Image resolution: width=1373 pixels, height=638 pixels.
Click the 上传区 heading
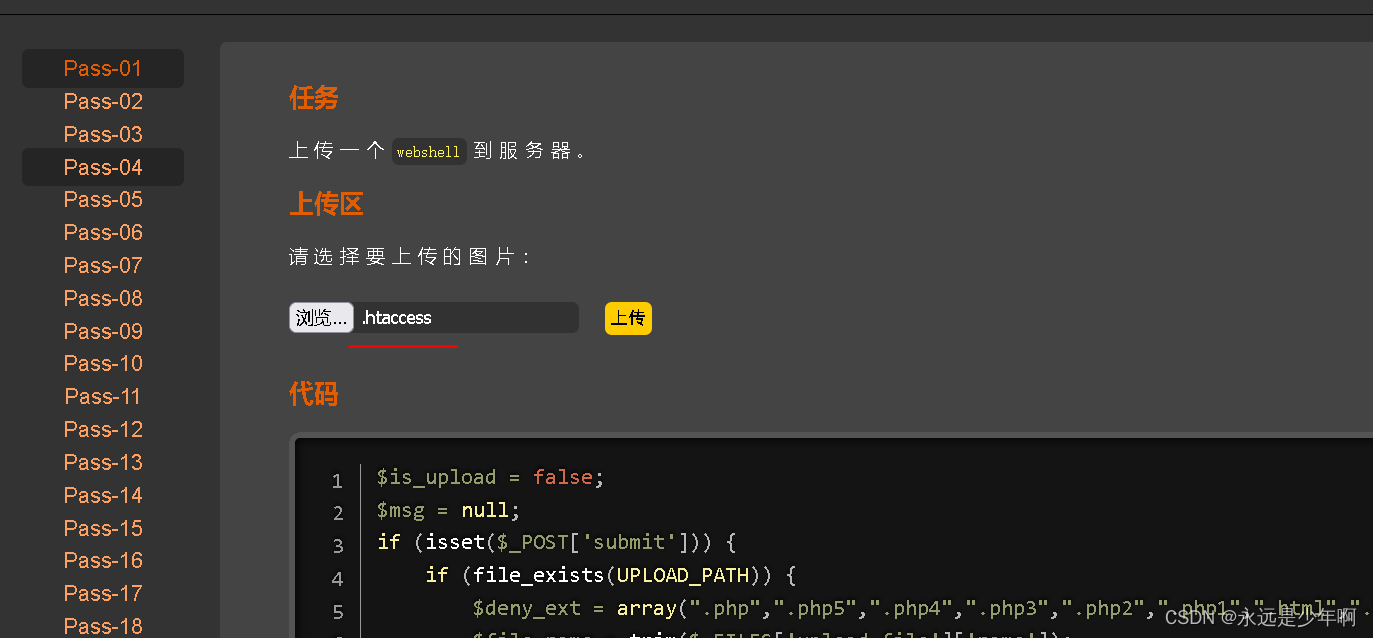(x=326, y=204)
